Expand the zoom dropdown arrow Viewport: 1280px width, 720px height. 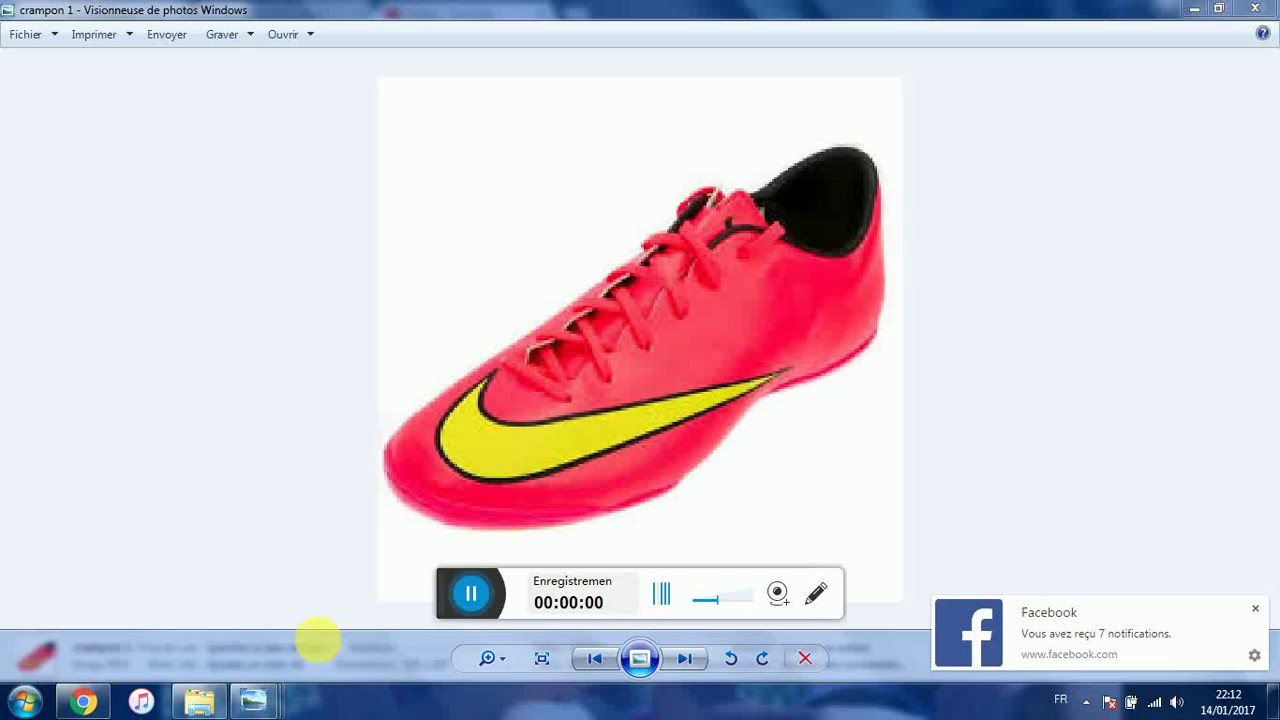click(502, 659)
